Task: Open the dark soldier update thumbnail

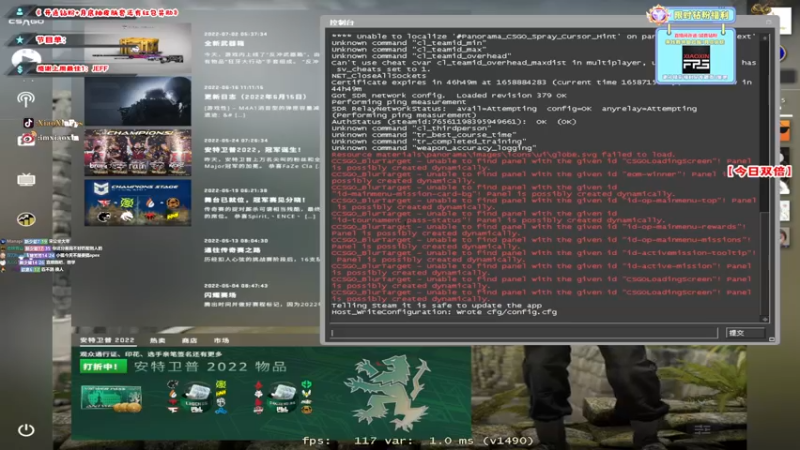Action: (138, 101)
